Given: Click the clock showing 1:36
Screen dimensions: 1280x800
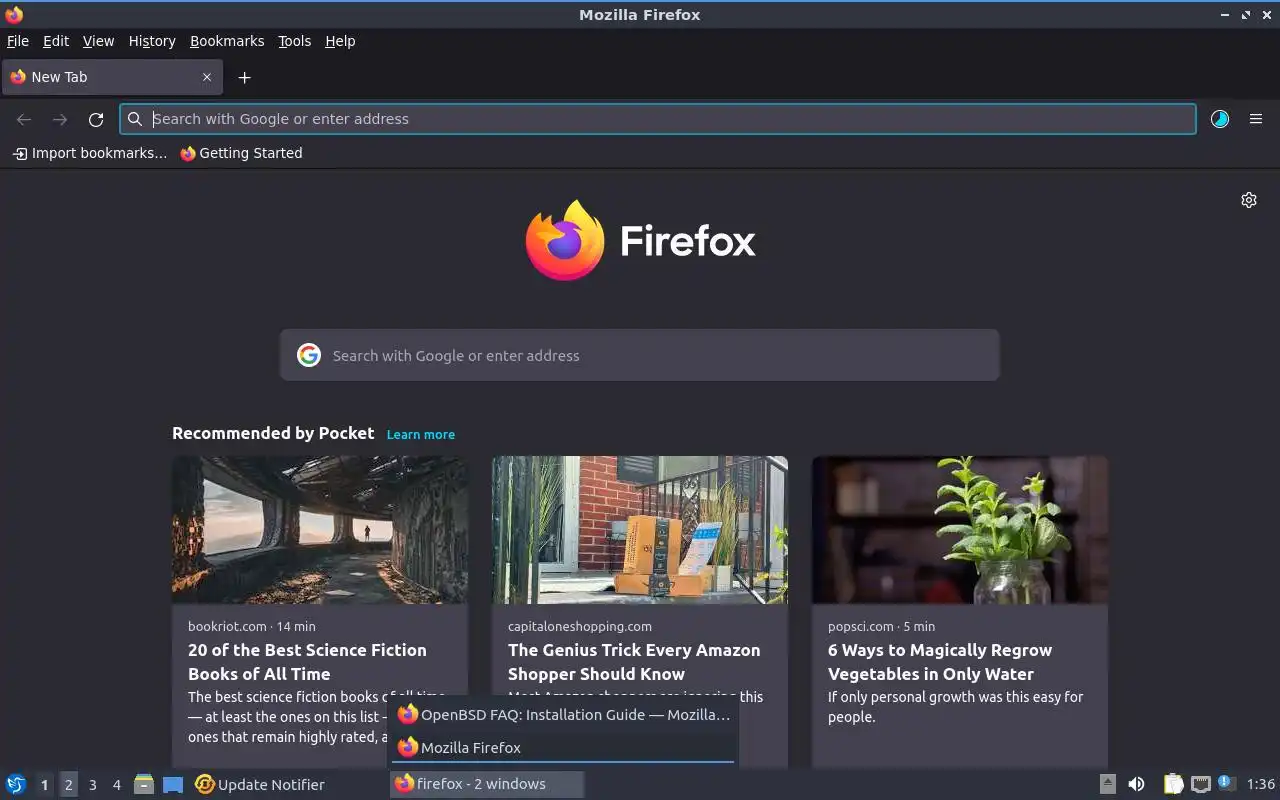Looking at the screenshot, I should point(1261,784).
